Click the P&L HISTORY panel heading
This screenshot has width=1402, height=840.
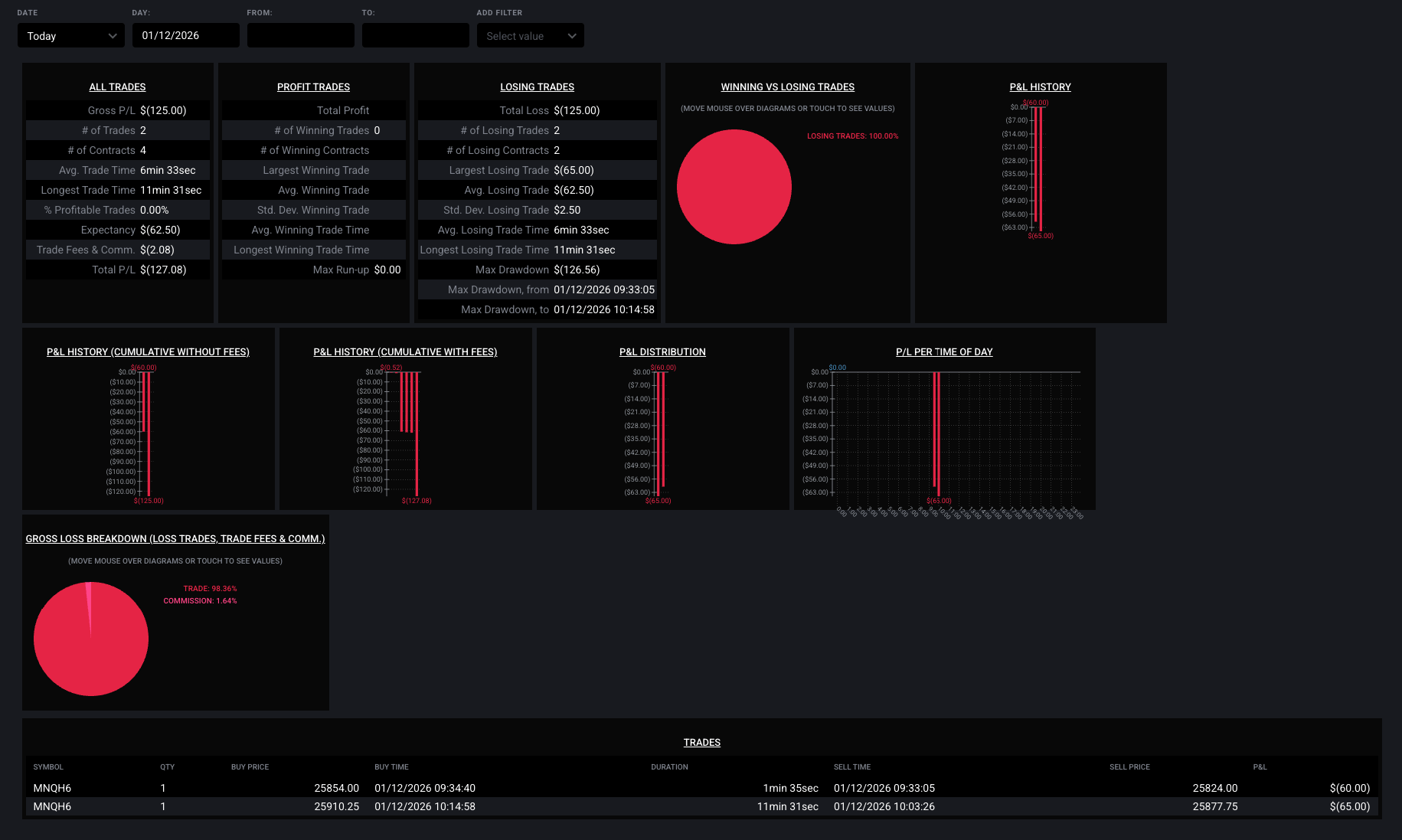click(x=1040, y=87)
